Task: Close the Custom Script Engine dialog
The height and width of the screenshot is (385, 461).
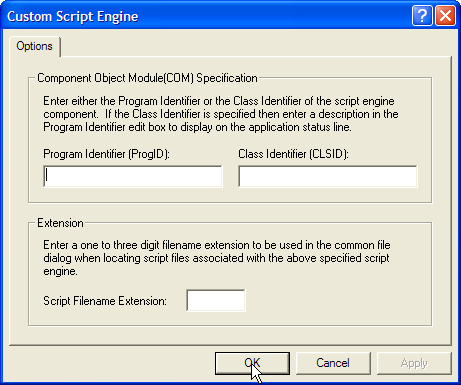Action: pyautogui.click(x=445, y=16)
